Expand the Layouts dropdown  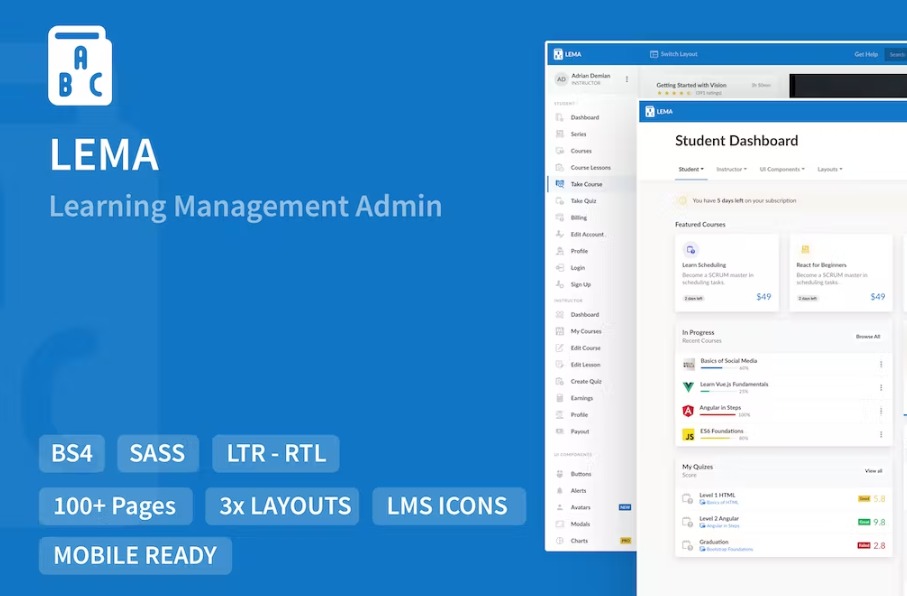(829, 170)
